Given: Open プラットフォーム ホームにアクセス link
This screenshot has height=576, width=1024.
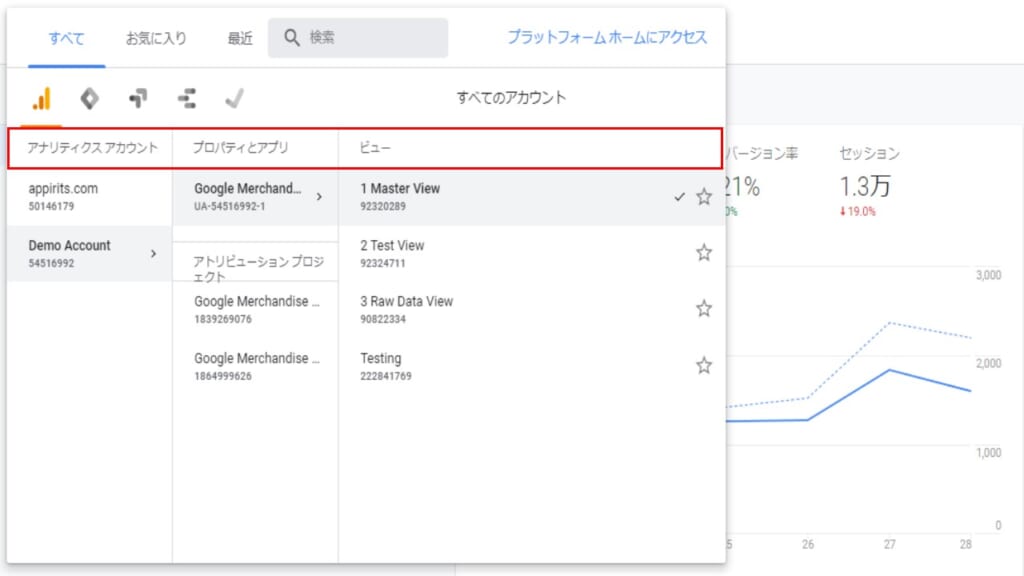Looking at the screenshot, I should coord(607,37).
